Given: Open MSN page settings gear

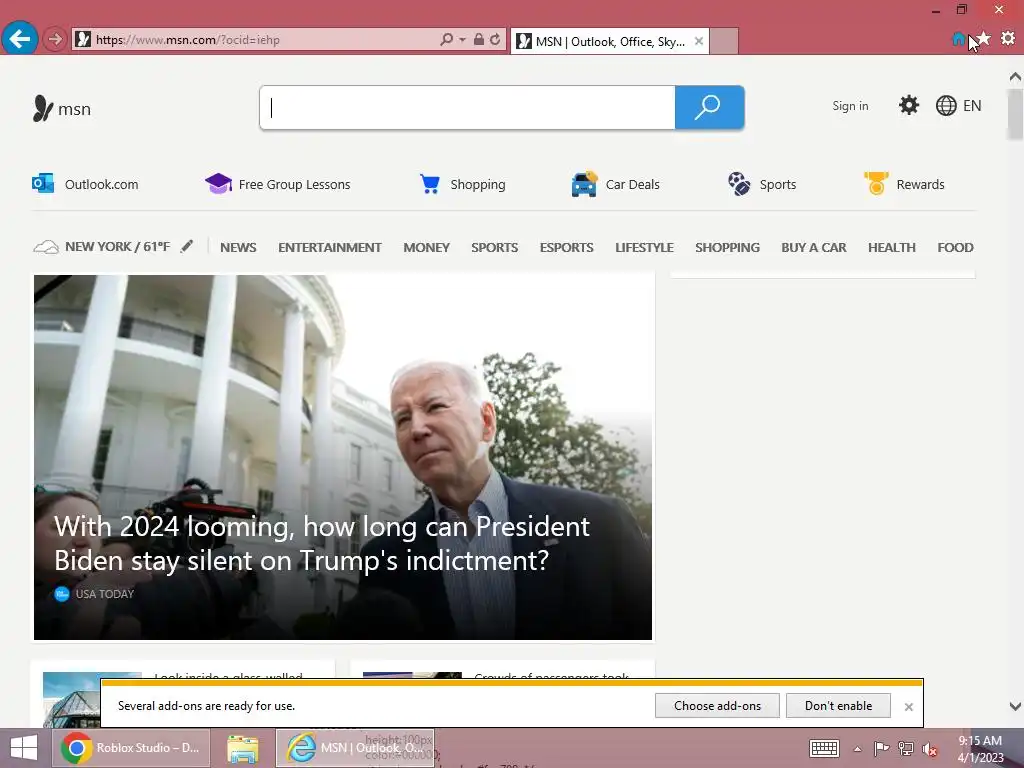Looking at the screenshot, I should point(908,105).
